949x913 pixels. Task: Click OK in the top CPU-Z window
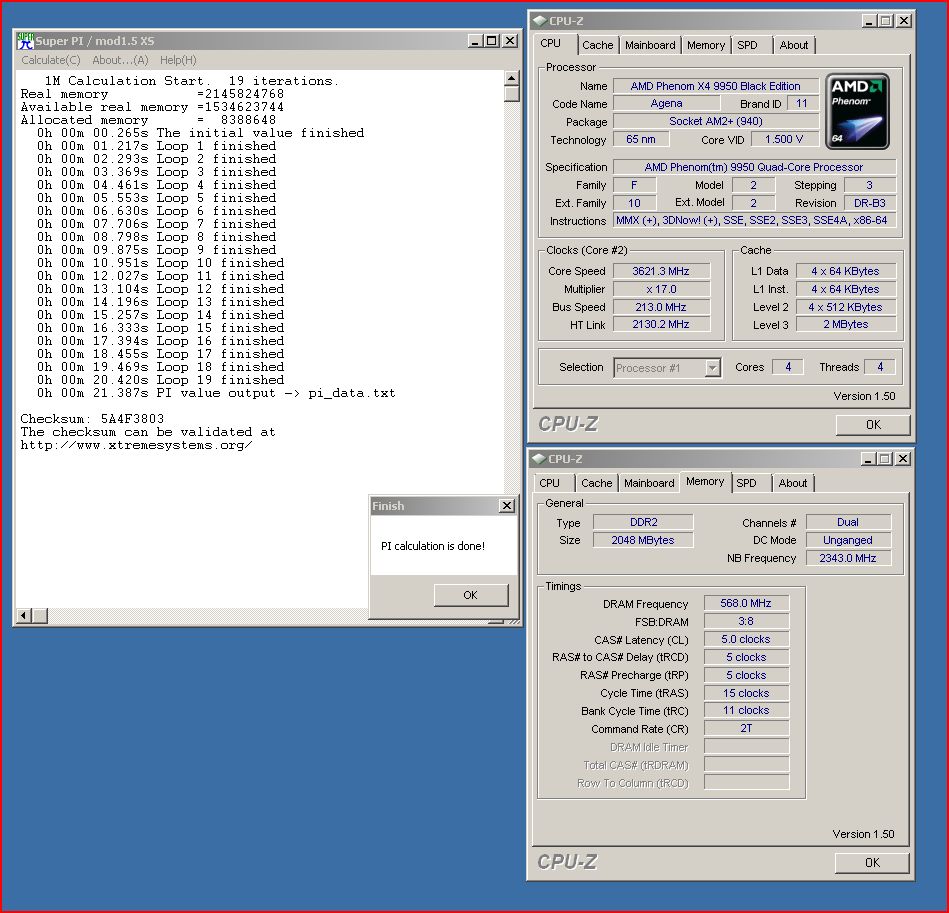(873, 425)
